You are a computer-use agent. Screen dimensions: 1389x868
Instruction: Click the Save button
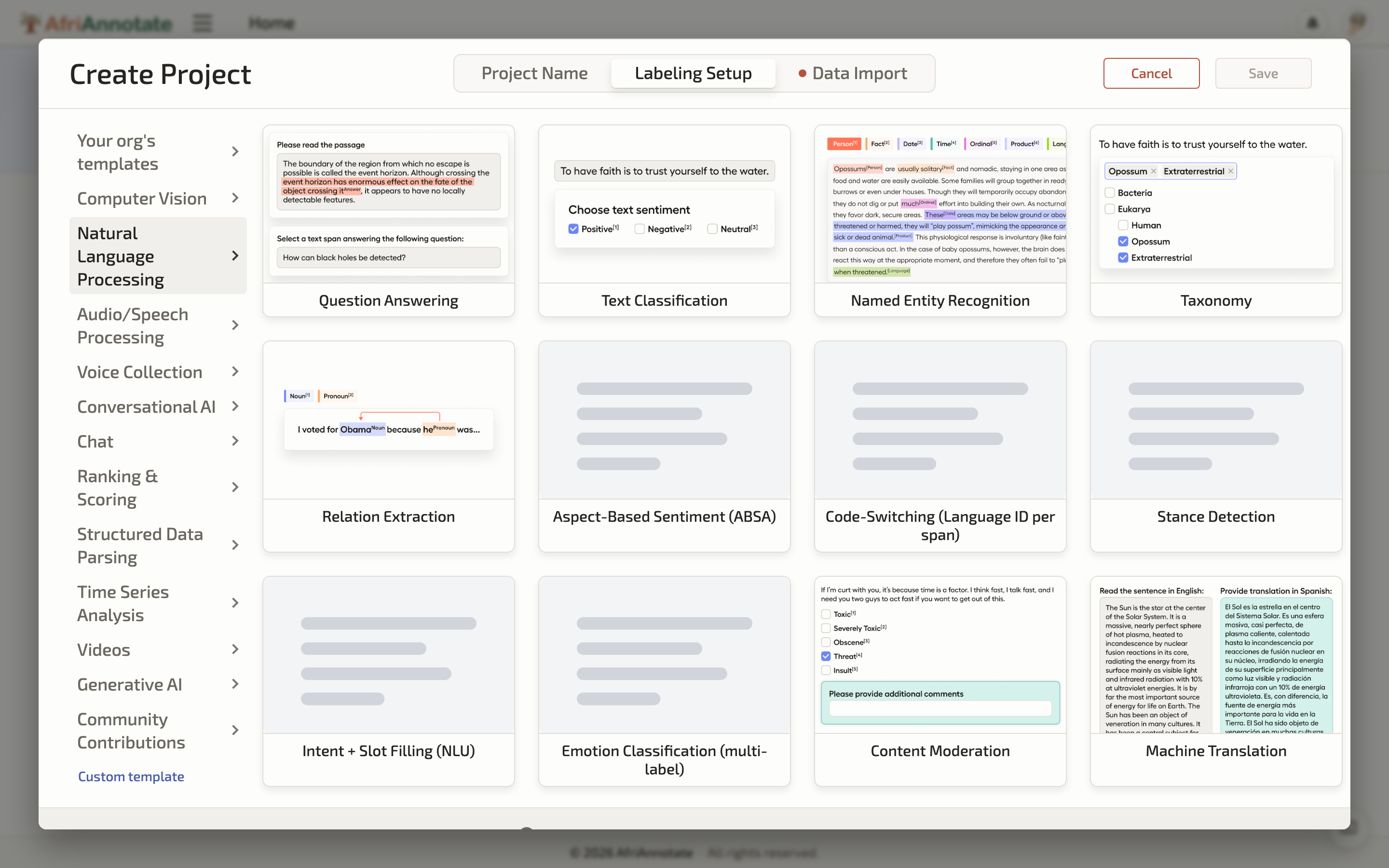1263,73
